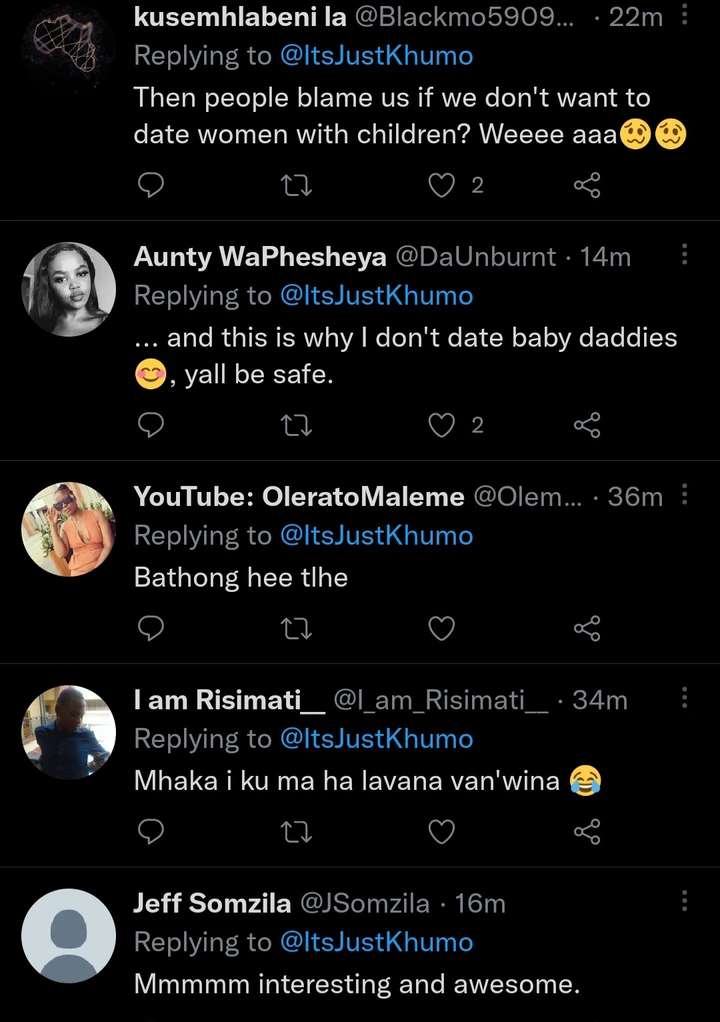Open @ItsJustKhumo link in Risimati's reply
Screen dimensions: 720x1022
(x=377, y=739)
